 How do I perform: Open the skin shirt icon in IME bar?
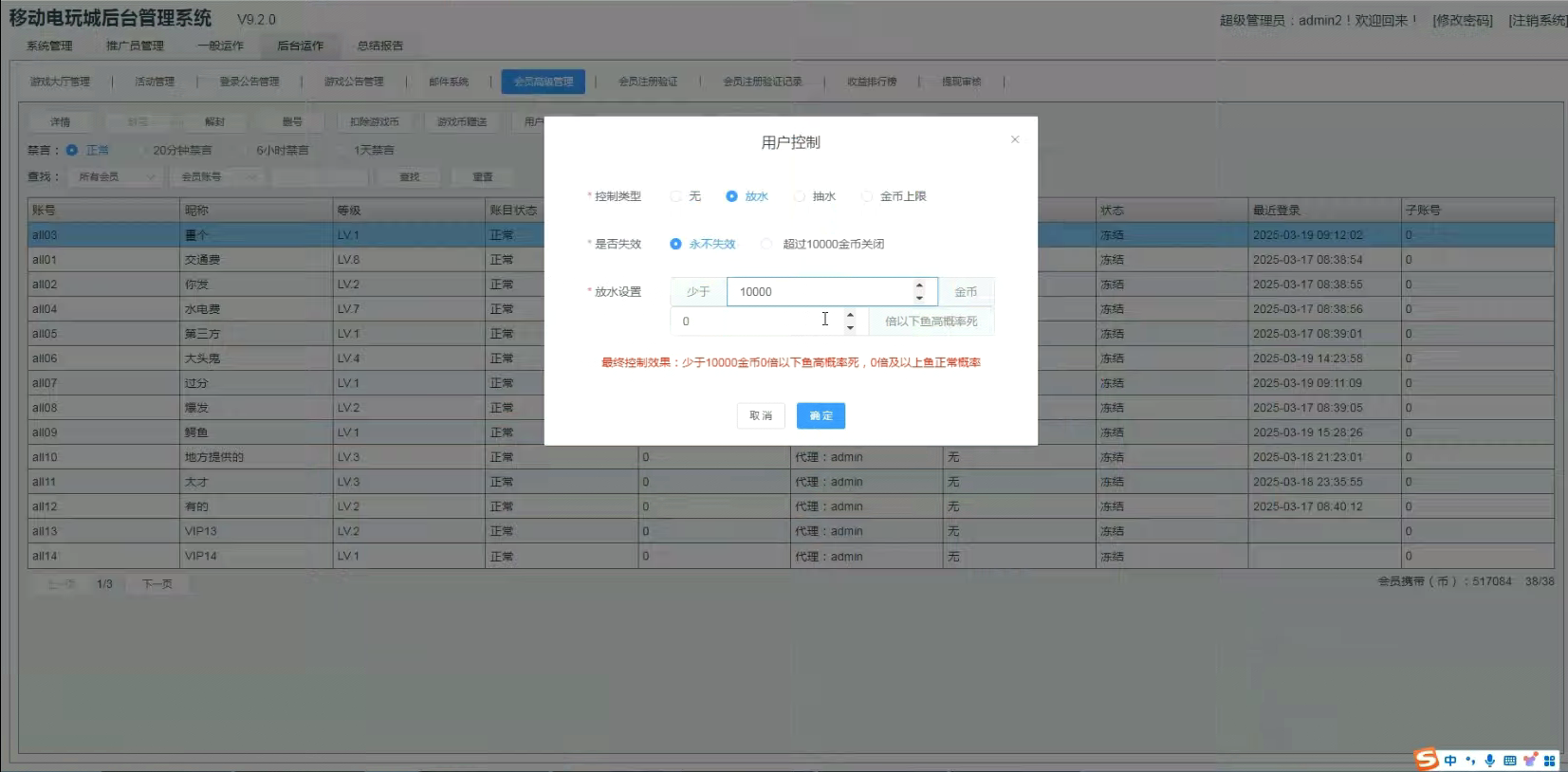pyautogui.click(x=1530, y=761)
